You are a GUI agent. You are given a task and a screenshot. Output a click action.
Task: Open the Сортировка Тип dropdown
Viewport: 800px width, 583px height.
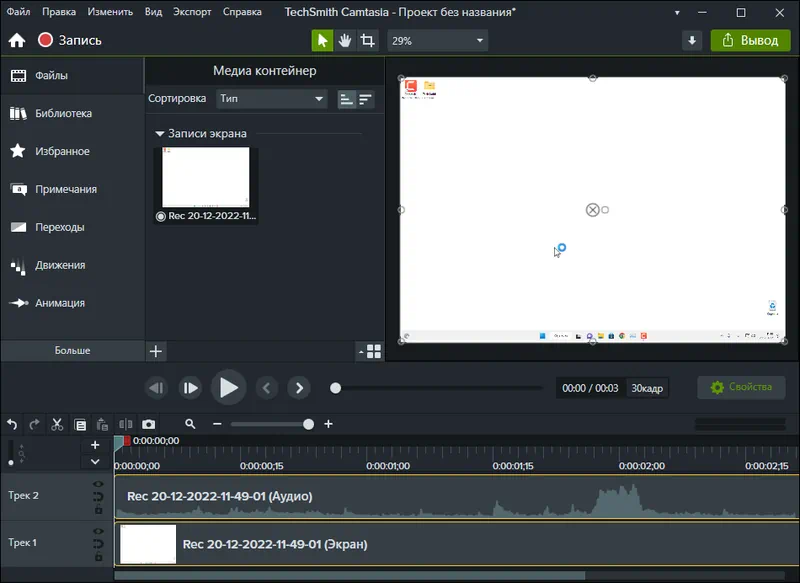271,98
